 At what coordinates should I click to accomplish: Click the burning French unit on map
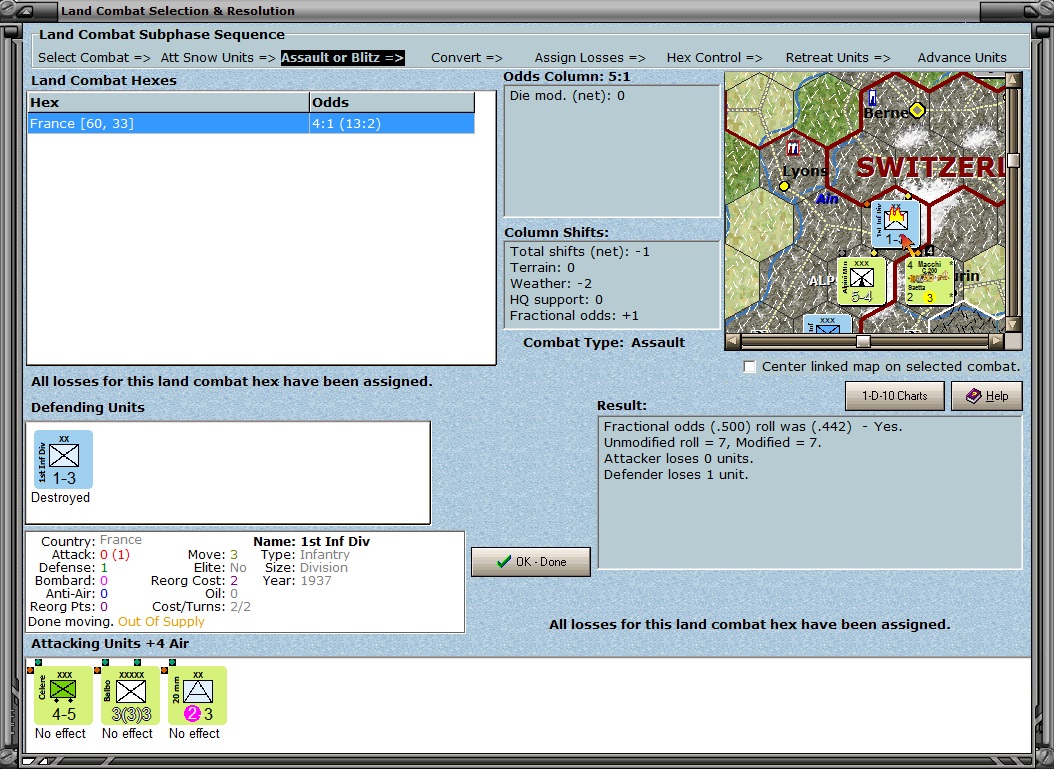click(895, 225)
